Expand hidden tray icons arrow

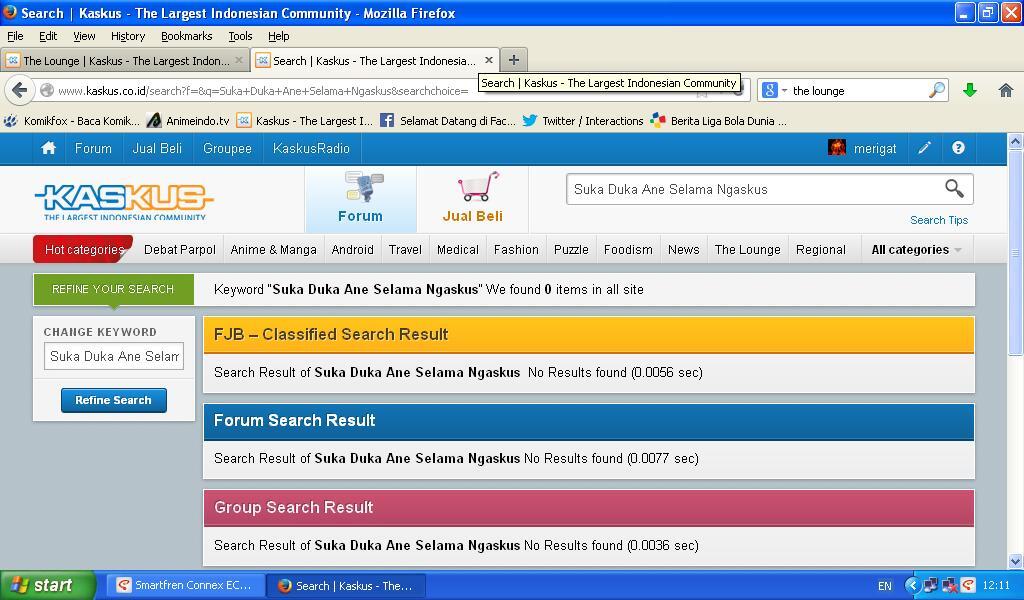(x=912, y=586)
